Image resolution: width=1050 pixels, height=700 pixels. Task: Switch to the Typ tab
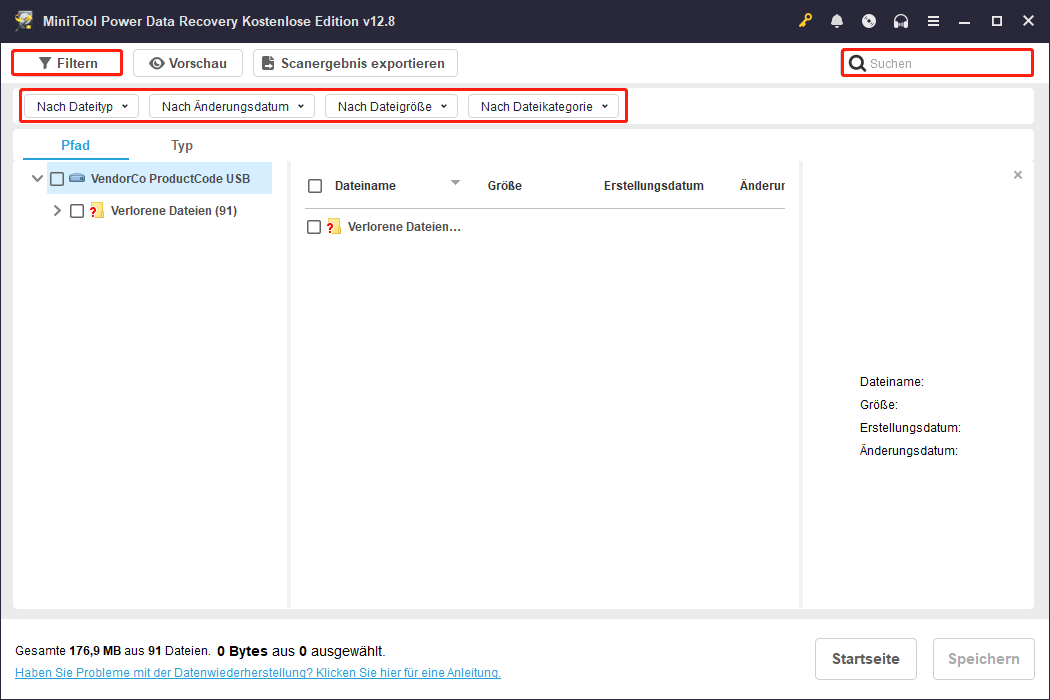(182, 145)
